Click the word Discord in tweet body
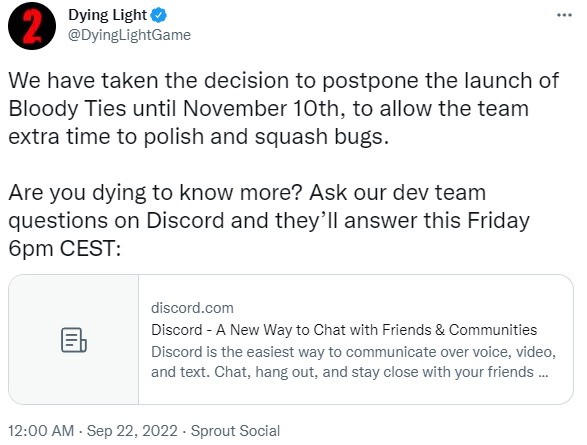Viewport: 587px width, 445px height. tap(185, 220)
